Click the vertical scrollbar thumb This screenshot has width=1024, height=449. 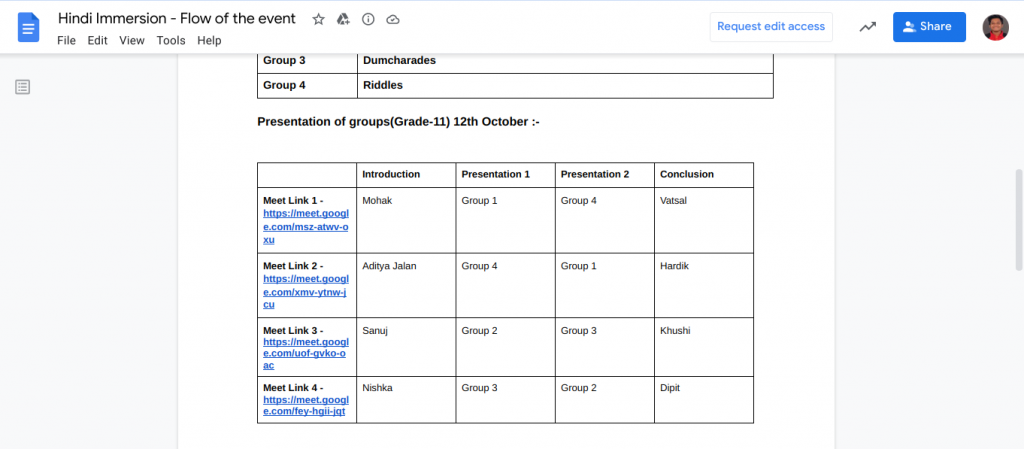[x=1019, y=219]
